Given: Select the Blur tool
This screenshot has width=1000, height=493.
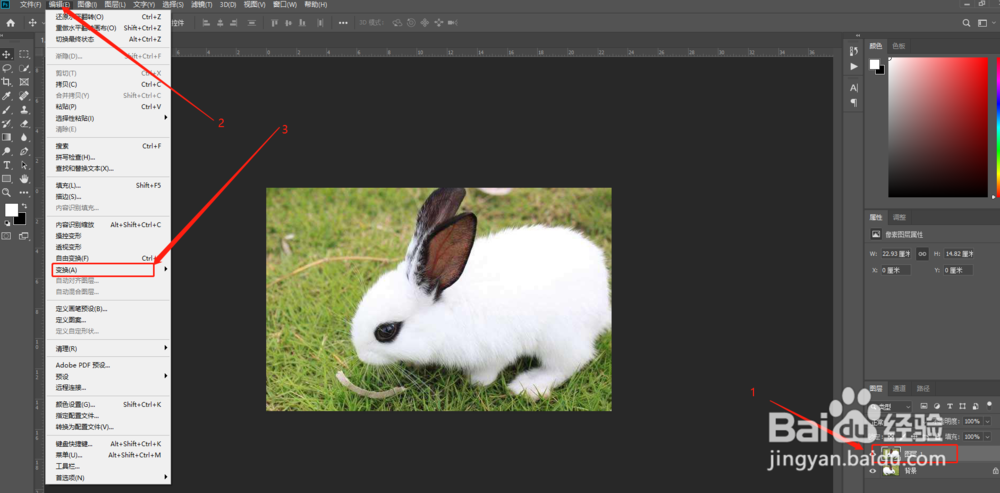Looking at the screenshot, I should (24, 137).
